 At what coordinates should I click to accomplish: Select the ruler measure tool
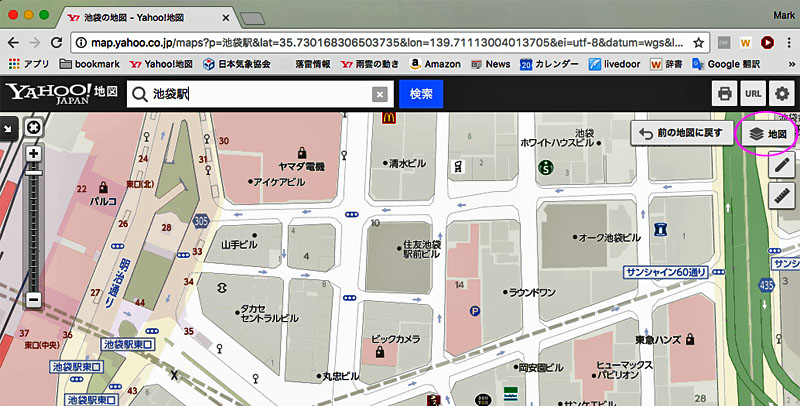pyautogui.click(x=782, y=196)
